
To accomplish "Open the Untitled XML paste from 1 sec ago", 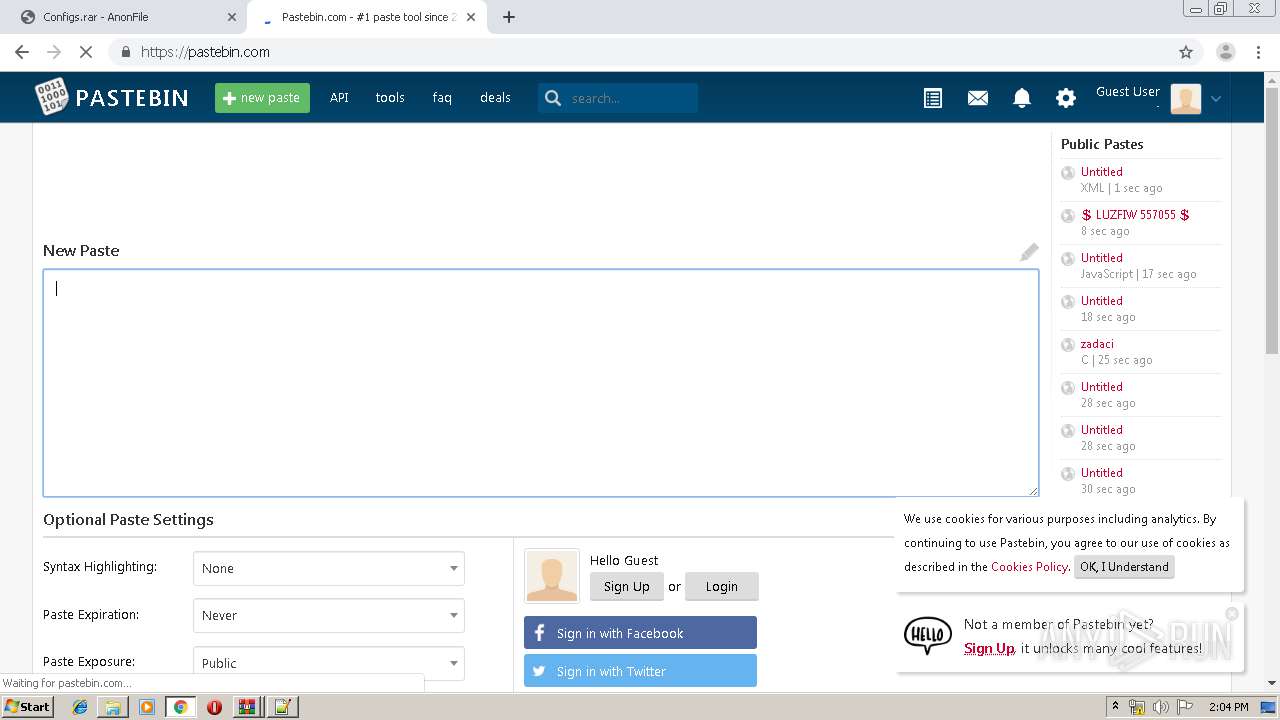I will pos(1101,171).
